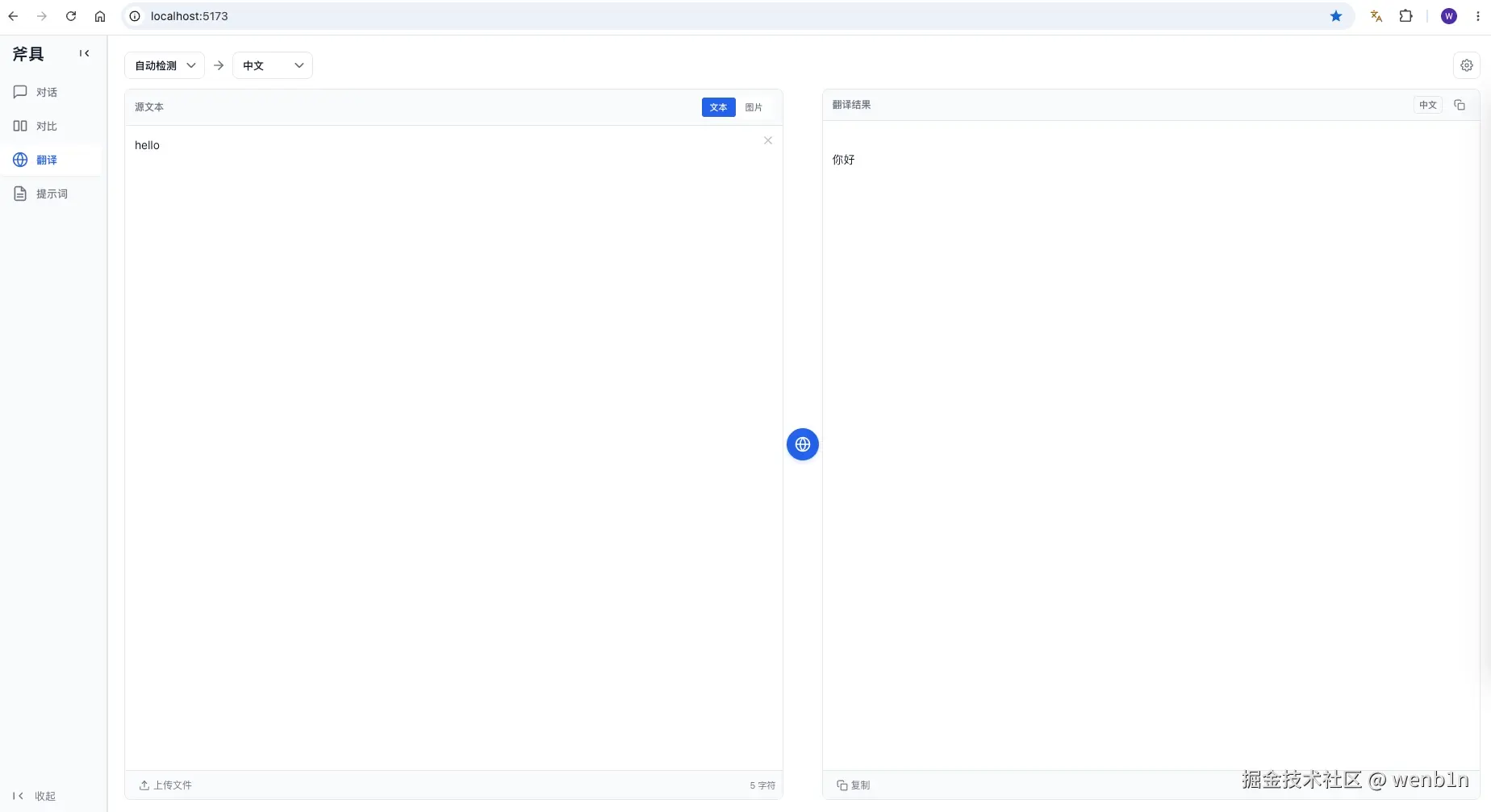This screenshot has width=1491, height=812.
Task: Click the 源文本 panel title
Action: click(149, 107)
